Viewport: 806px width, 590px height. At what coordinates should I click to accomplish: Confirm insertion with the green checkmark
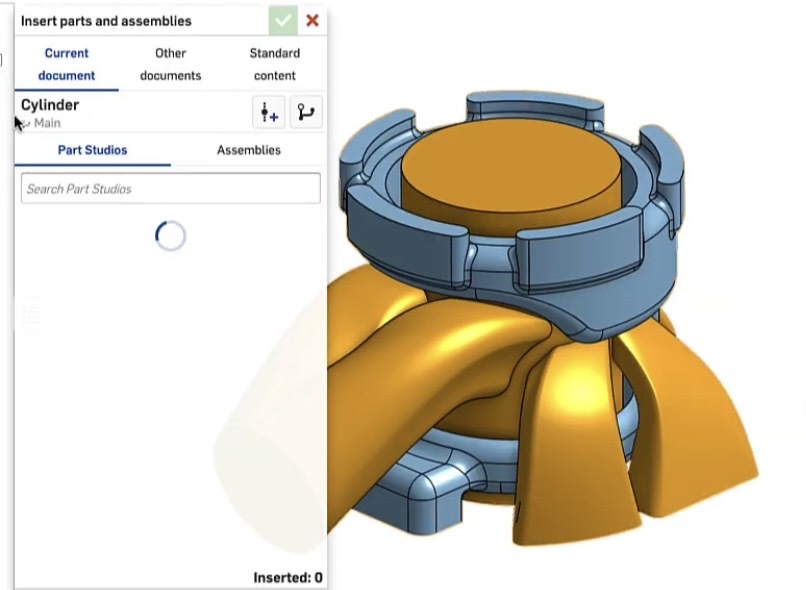click(x=283, y=20)
